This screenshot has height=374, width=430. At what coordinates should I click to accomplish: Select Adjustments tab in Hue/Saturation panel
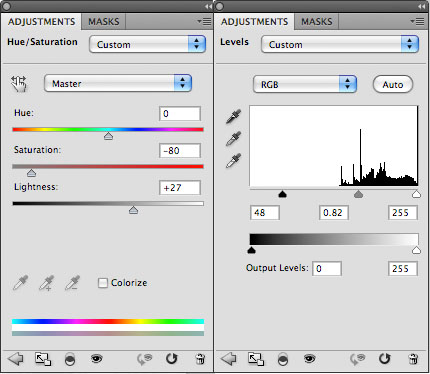pos(41,22)
